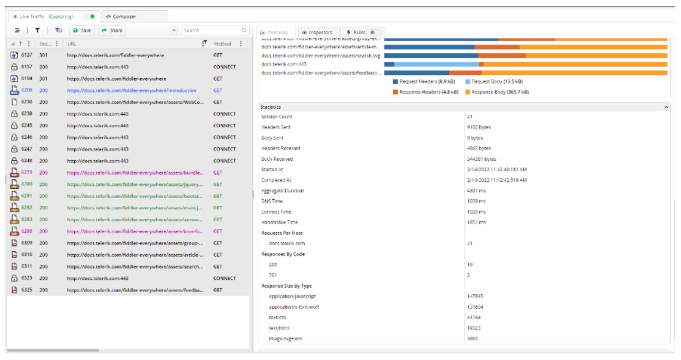The height and width of the screenshot is (360, 681).
Task: Click the docs.telerik.com:443 chart bar
Action: (526, 64)
